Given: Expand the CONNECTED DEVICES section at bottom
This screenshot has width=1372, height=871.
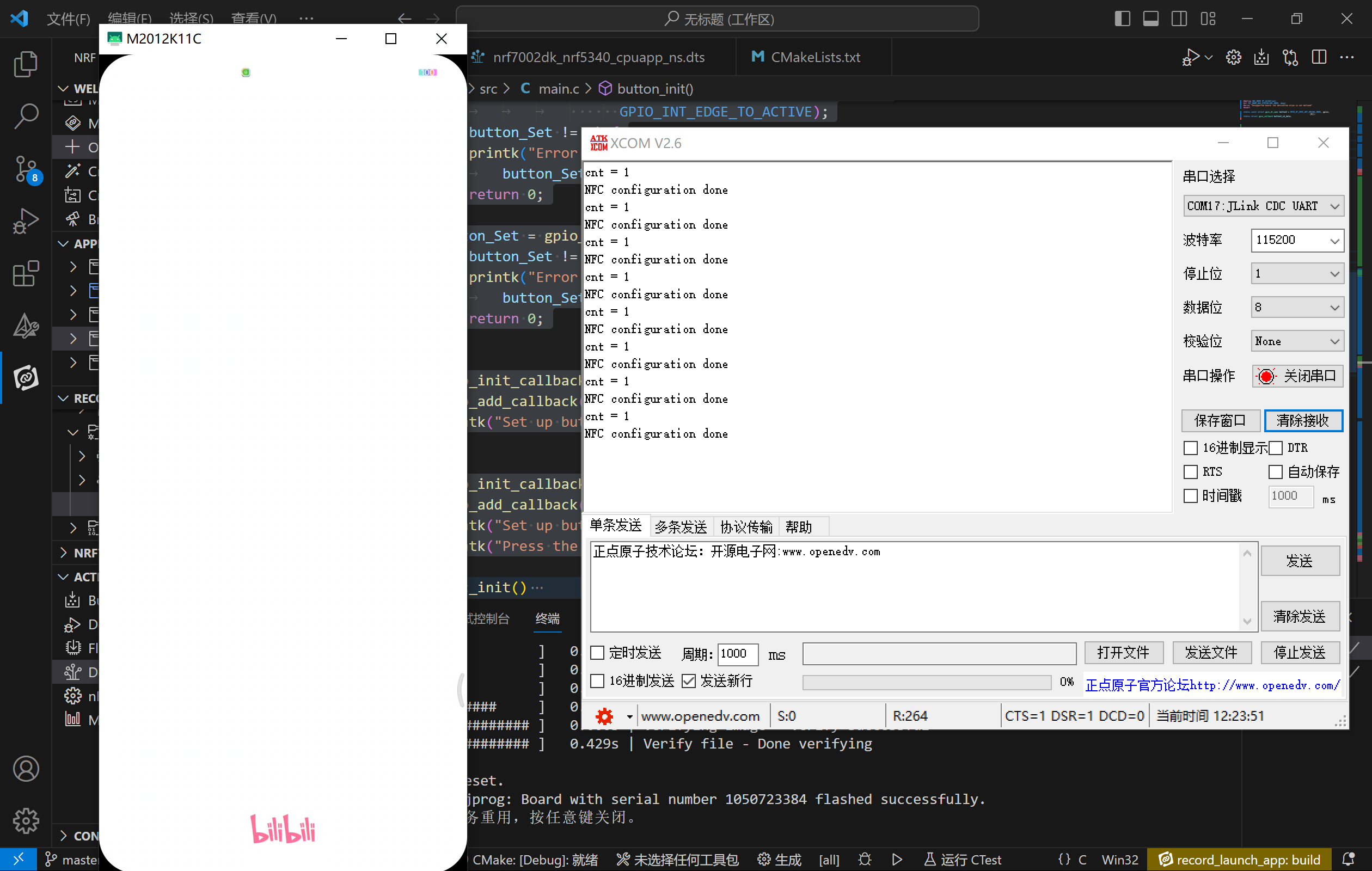Looking at the screenshot, I should (63, 836).
